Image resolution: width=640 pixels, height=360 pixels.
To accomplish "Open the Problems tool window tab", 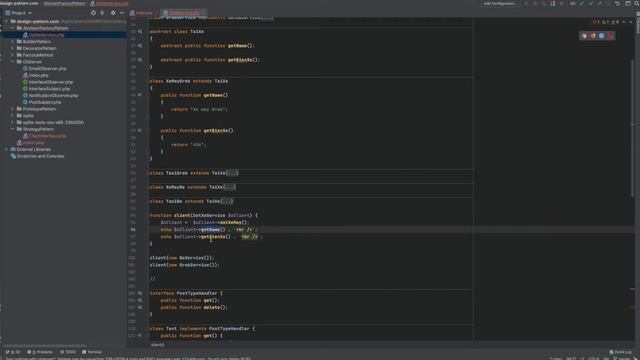I will (40, 352).
